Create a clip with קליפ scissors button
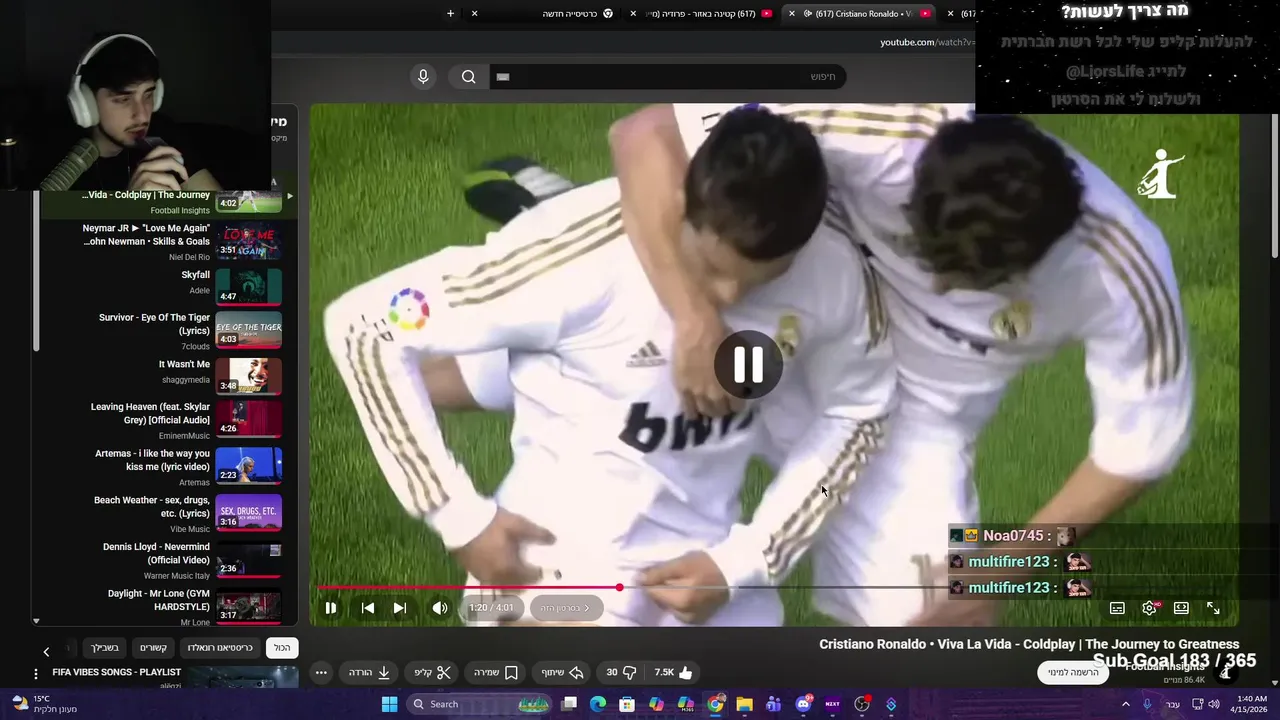The height and width of the screenshot is (720, 1280). [433, 673]
